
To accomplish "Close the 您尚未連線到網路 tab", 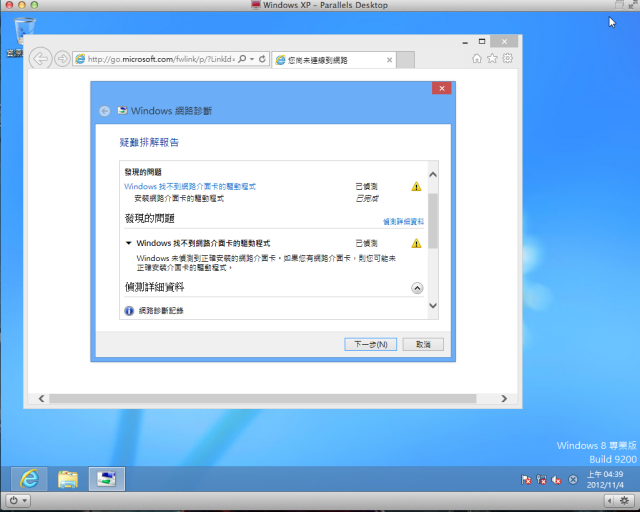I will click(389, 60).
